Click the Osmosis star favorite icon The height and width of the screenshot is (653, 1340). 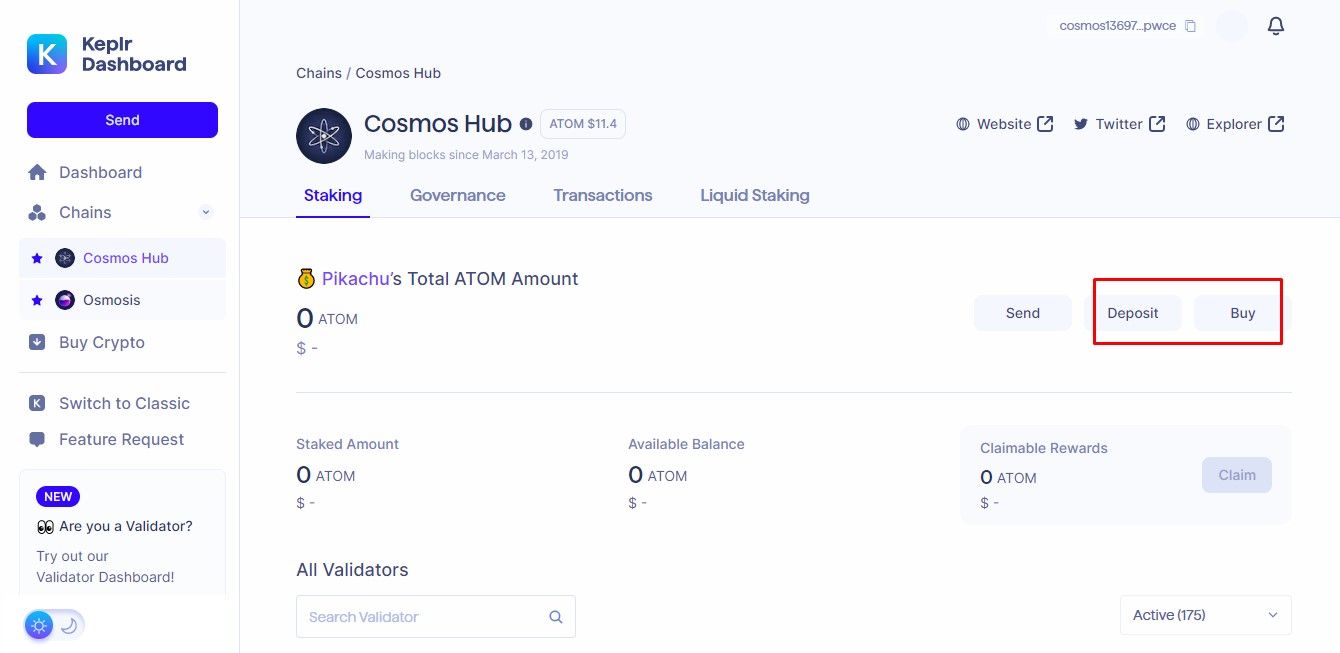tap(37, 300)
